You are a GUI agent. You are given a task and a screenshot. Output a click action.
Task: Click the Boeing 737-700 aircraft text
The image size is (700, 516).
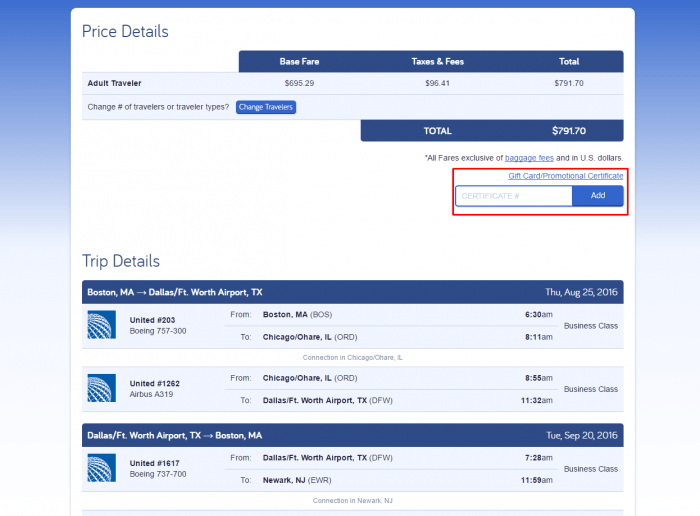(x=158, y=474)
